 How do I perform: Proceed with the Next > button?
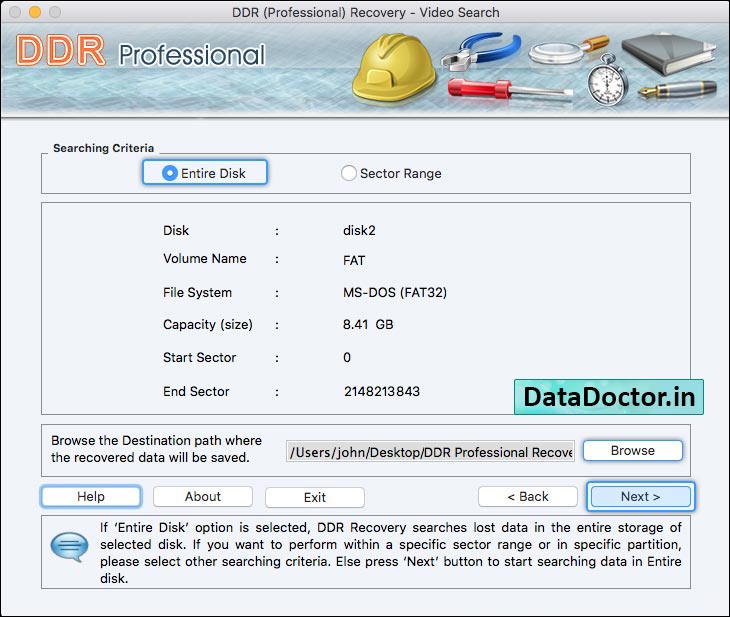(640, 496)
